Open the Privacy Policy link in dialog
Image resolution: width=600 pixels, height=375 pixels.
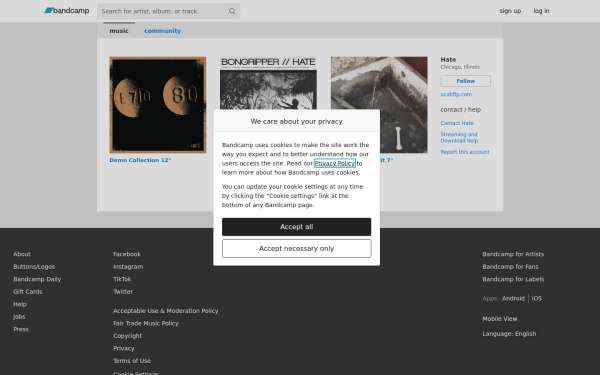(x=334, y=163)
